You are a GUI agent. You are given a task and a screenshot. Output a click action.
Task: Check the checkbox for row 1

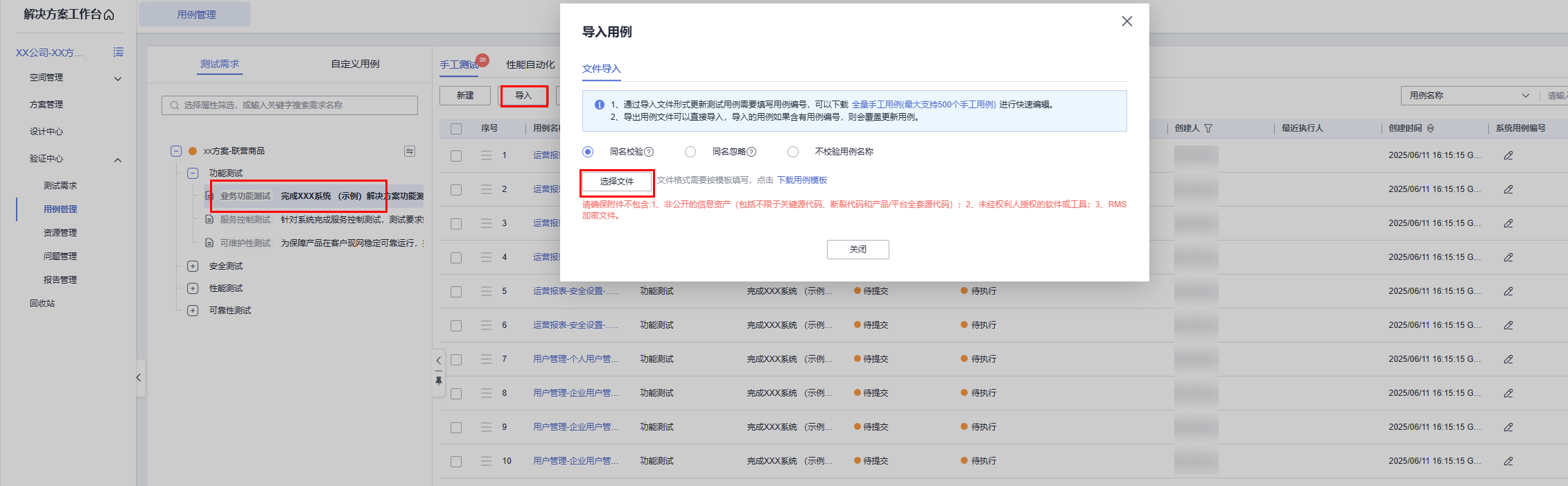[x=456, y=156]
